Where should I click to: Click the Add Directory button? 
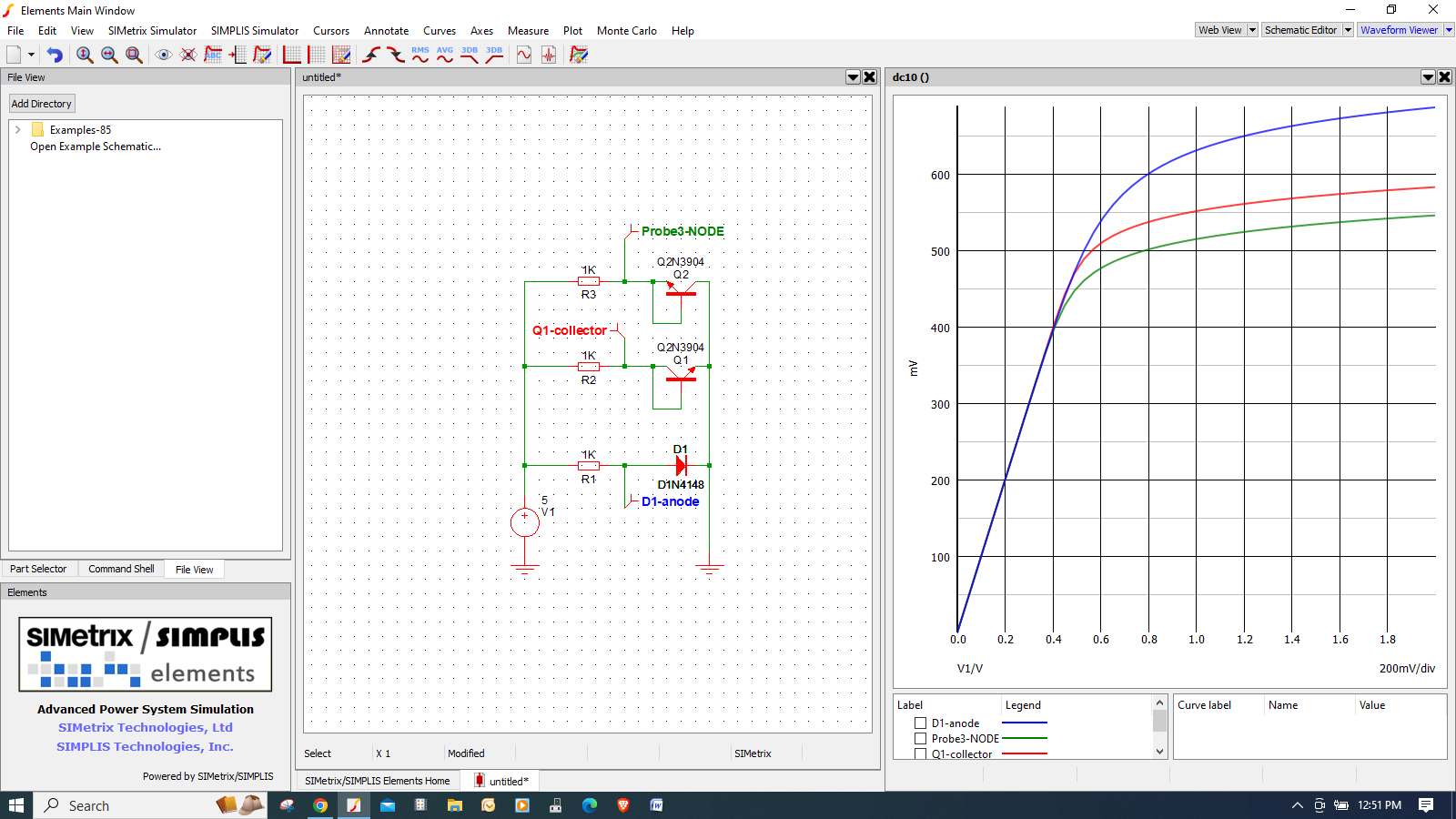(x=41, y=104)
